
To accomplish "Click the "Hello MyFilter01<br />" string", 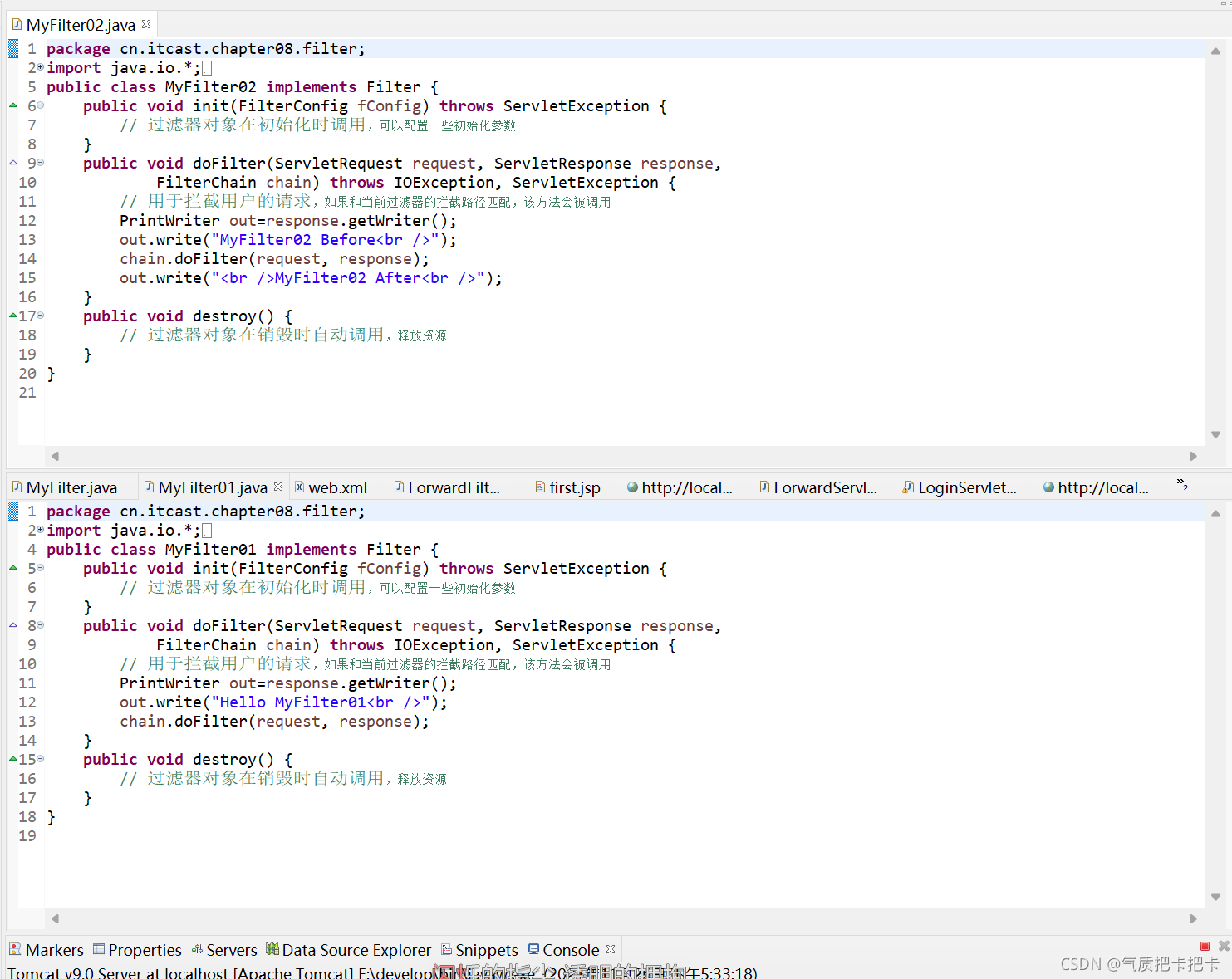I will click(x=321, y=702).
